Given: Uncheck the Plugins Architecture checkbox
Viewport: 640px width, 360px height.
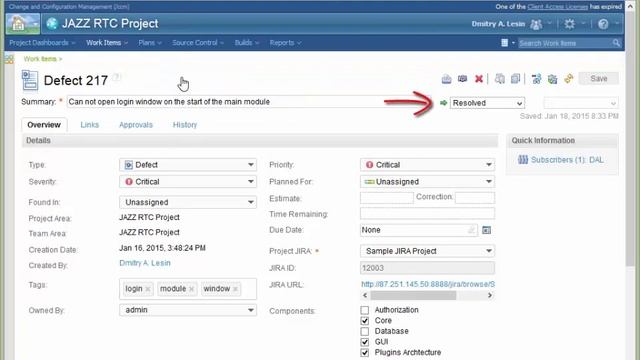Looking at the screenshot, I should (365, 353).
